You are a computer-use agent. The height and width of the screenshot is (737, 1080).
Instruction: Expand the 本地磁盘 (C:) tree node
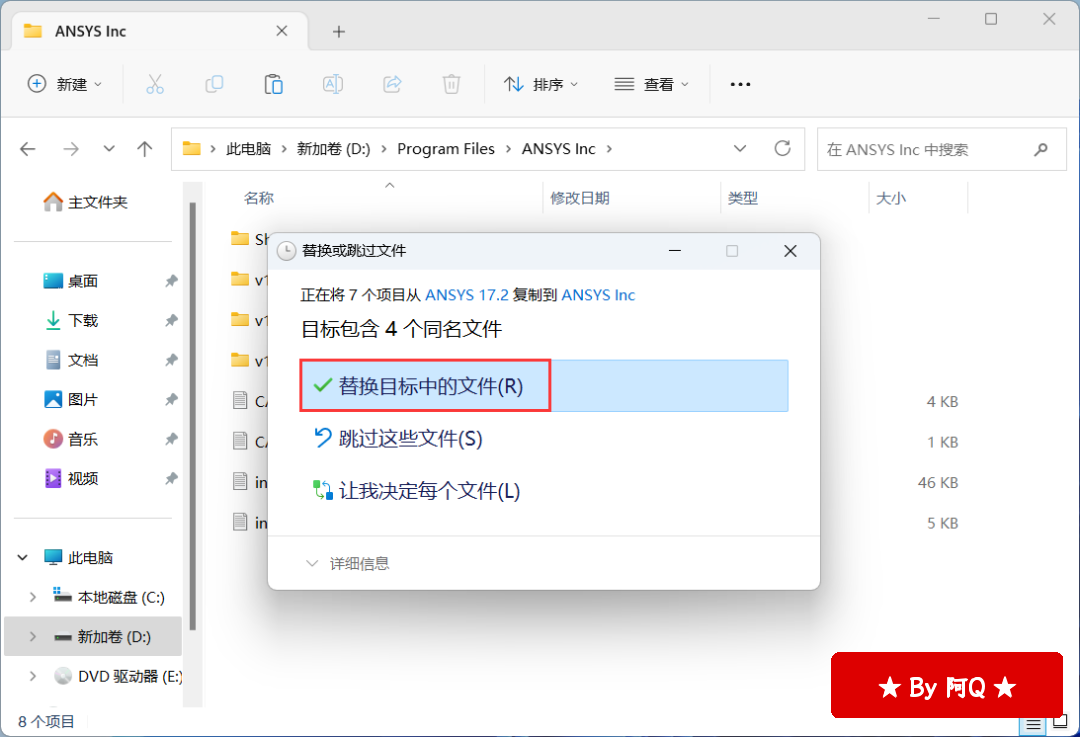click(32, 597)
